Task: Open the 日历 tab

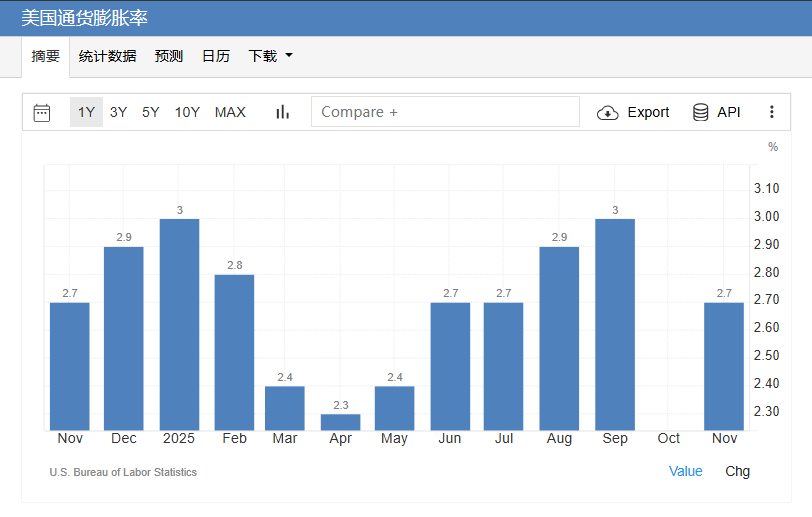Action: [215, 56]
